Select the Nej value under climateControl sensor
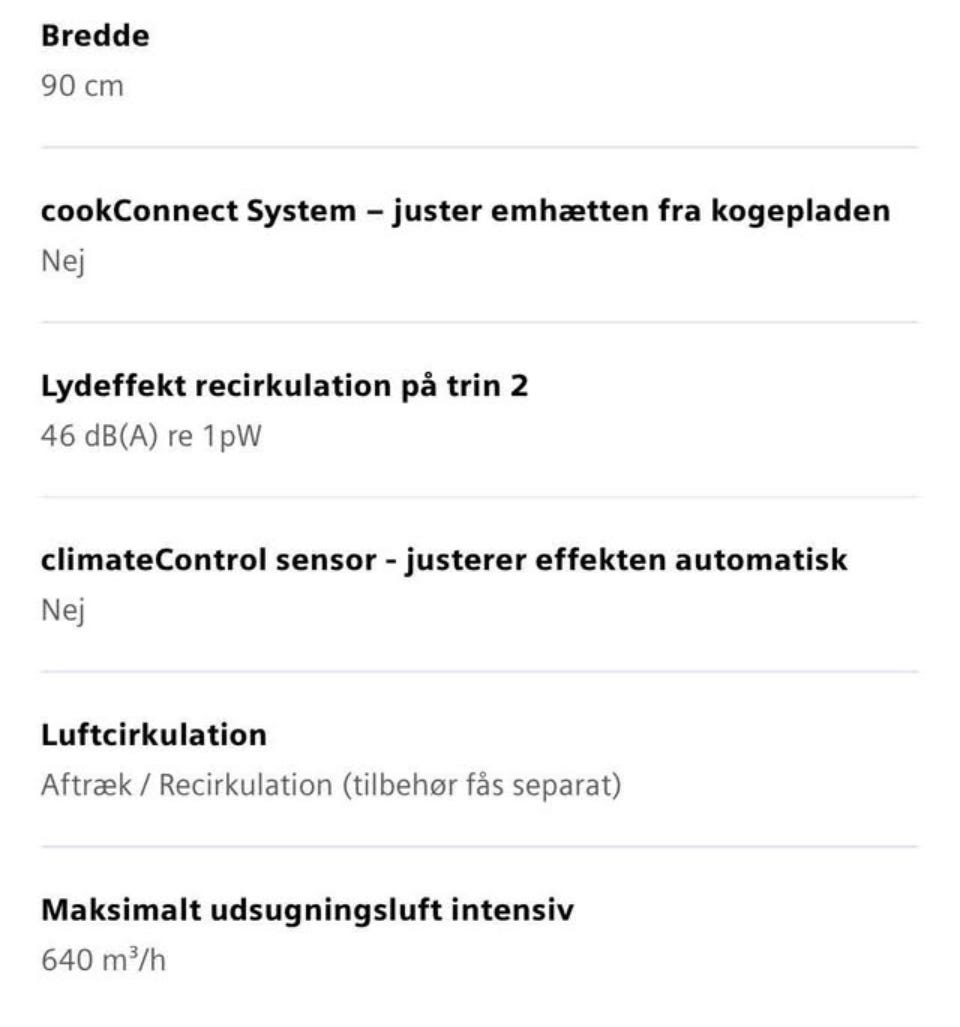 [62, 611]
